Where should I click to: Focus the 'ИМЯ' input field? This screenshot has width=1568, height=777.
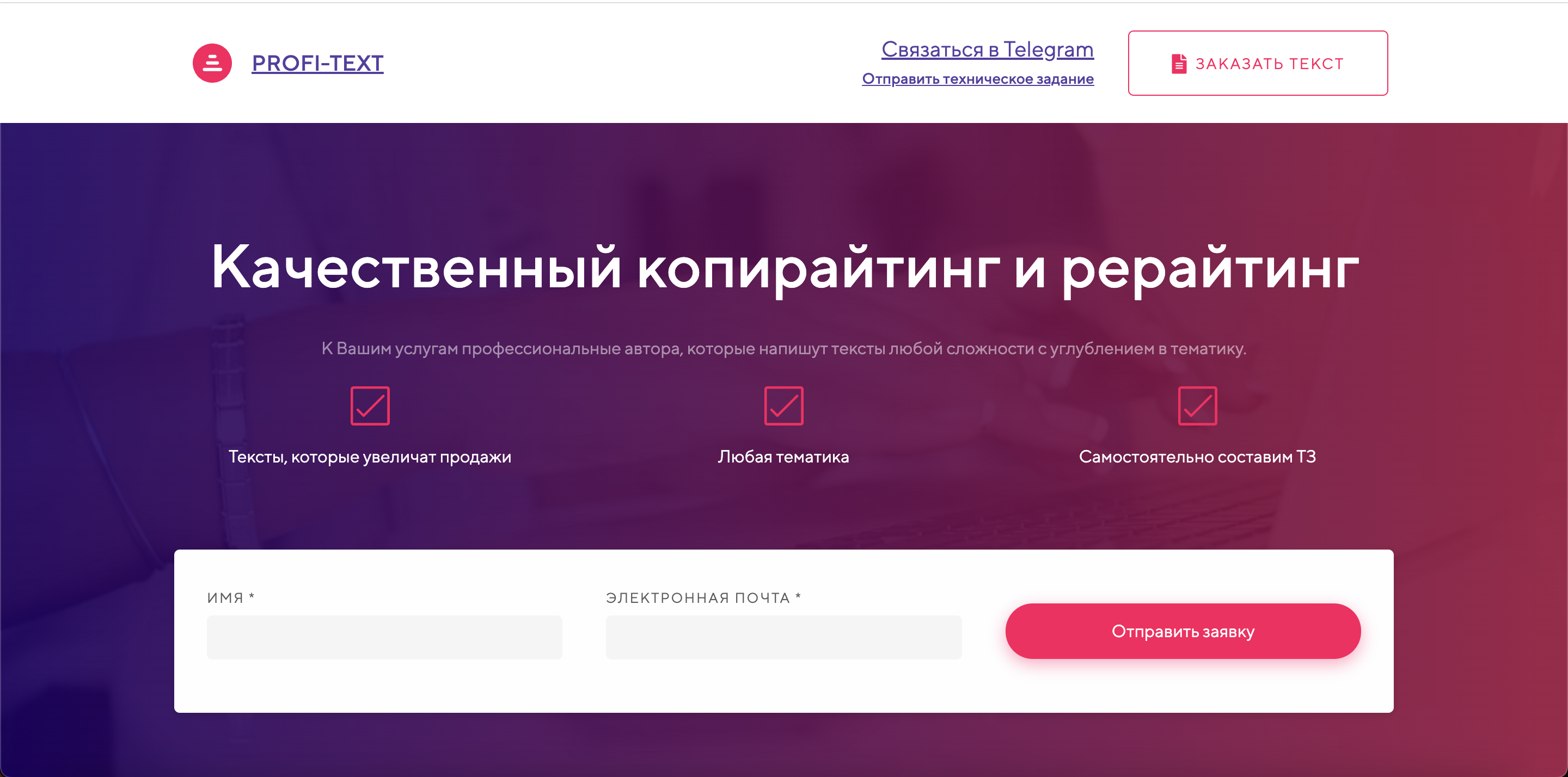(x=384, y=637)
